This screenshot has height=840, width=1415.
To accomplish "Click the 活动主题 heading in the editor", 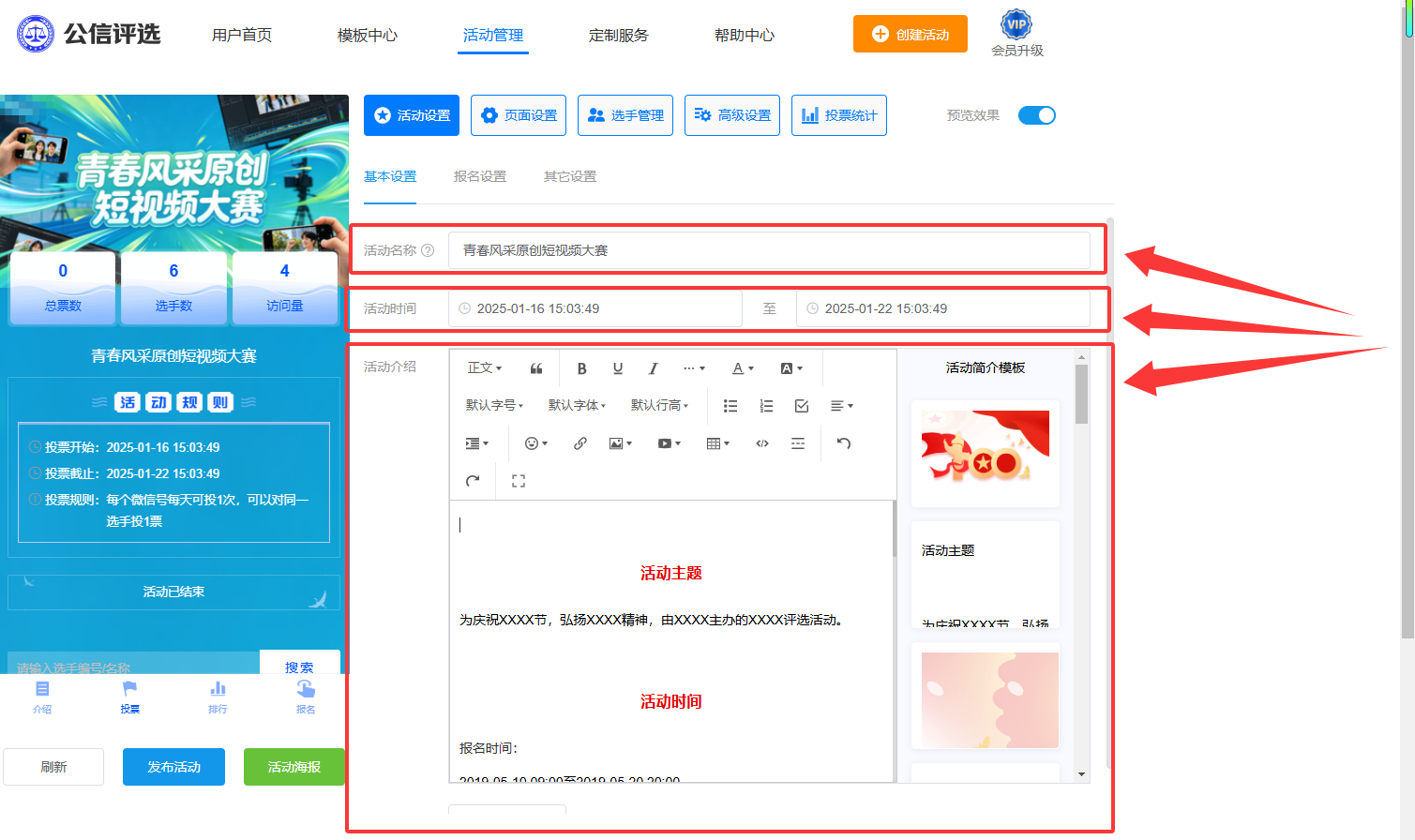I will coord(670,573).
